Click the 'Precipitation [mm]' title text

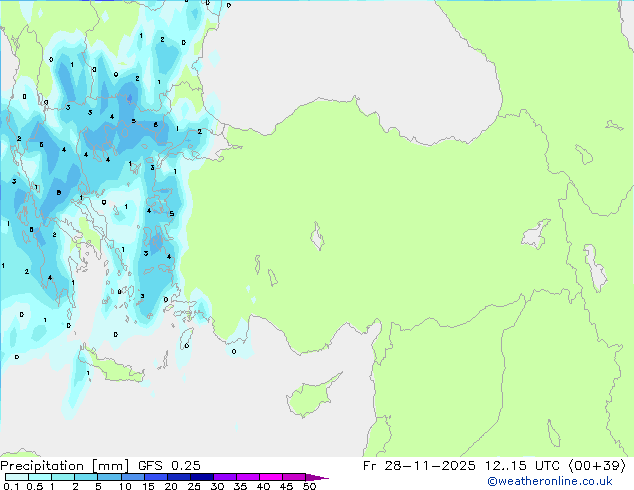click(x=65, y=466)
